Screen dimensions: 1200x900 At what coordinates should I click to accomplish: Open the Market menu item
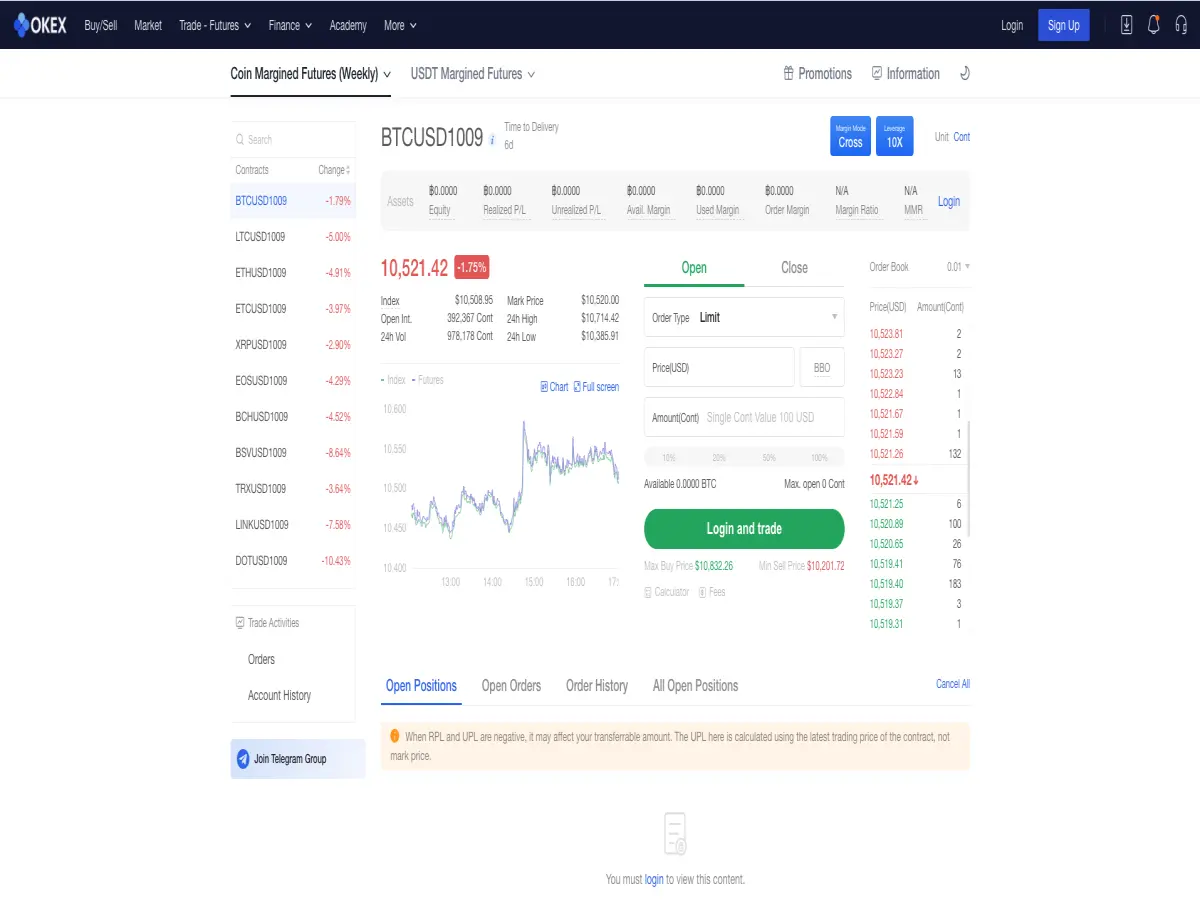[148, 25]
